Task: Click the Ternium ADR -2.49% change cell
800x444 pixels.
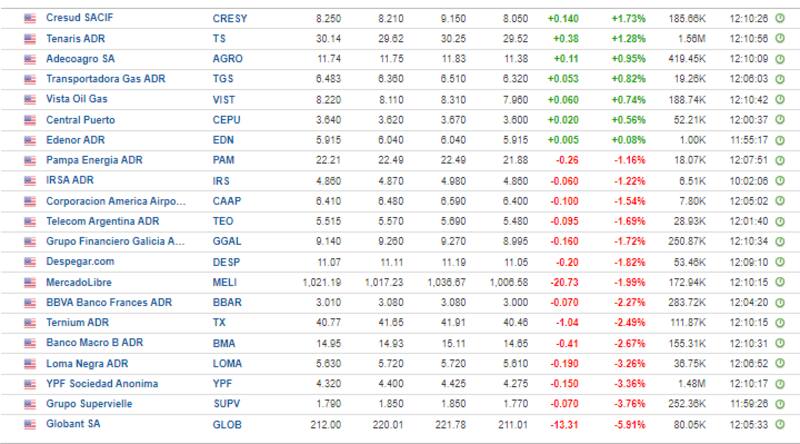Action: [x=629, y=322]
